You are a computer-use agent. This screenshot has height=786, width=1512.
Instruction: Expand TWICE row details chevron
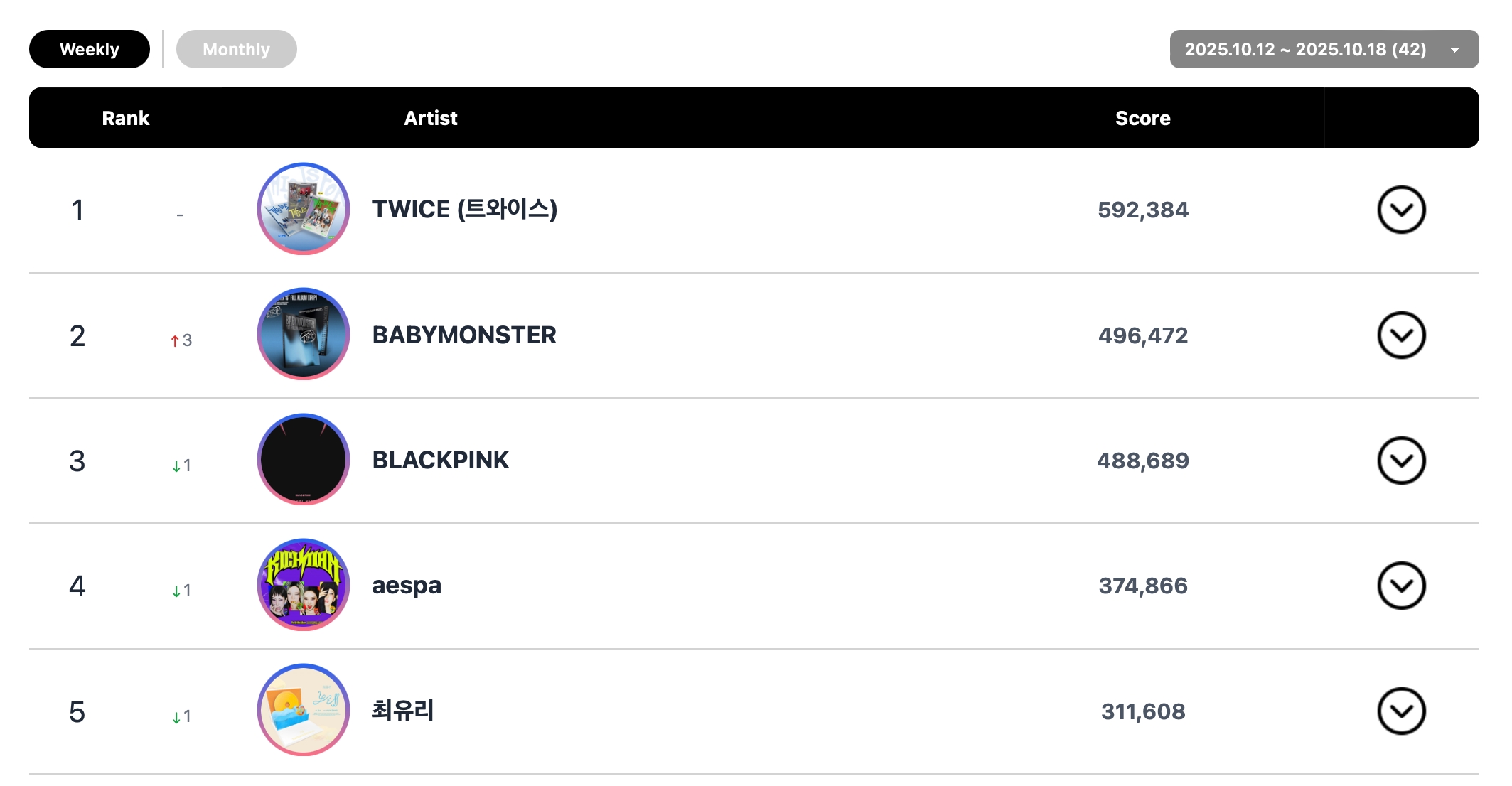tap(1401, 210)
